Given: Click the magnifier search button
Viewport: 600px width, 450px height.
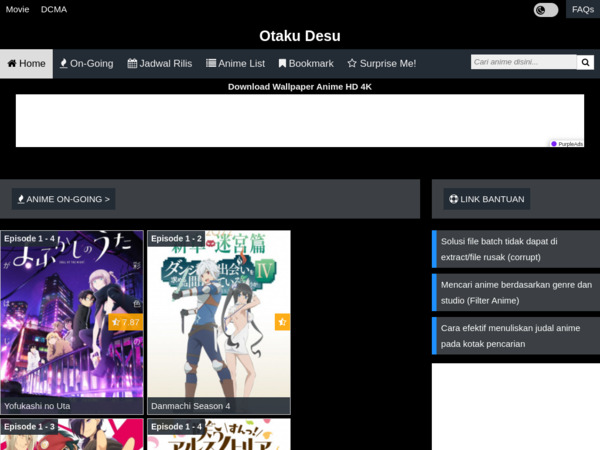Looking at the screenshot, I should tap(585, 62).
